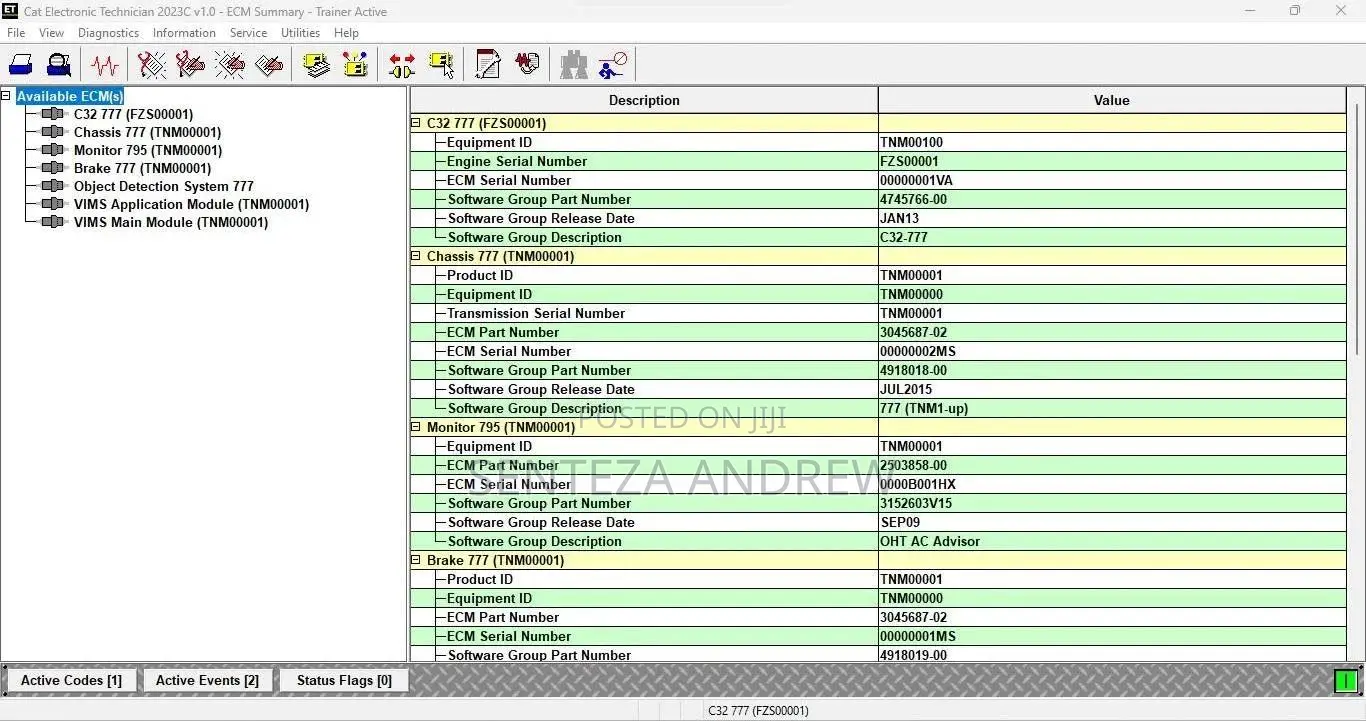Click the ECM Summary toolbar icon
1366x721 pixels.
(317, 65)
